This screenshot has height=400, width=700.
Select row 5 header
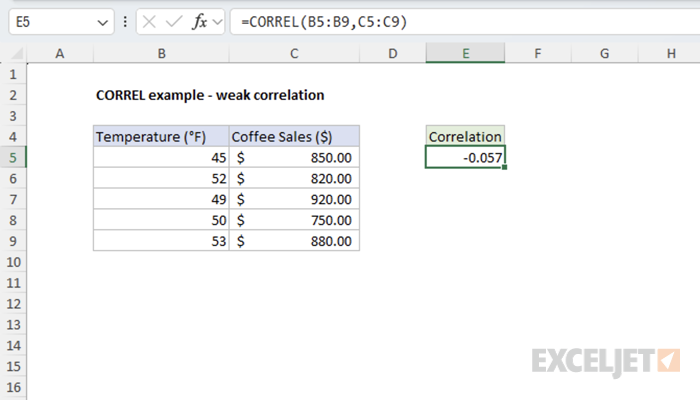pyautogui.click(x=13, y=158)
